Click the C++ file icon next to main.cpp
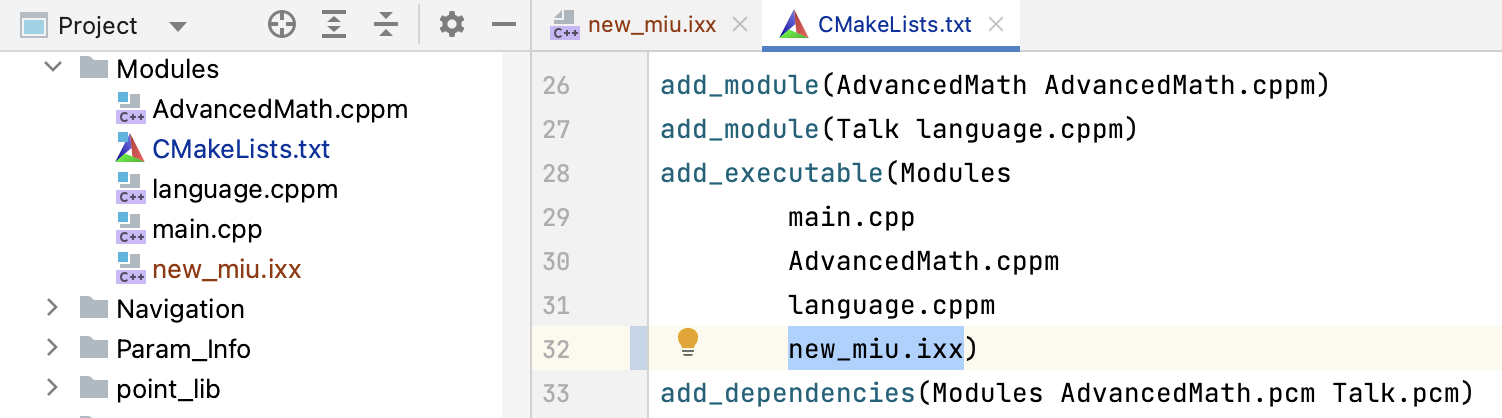Screen dimensions: 1502x418 pos(130,230)
